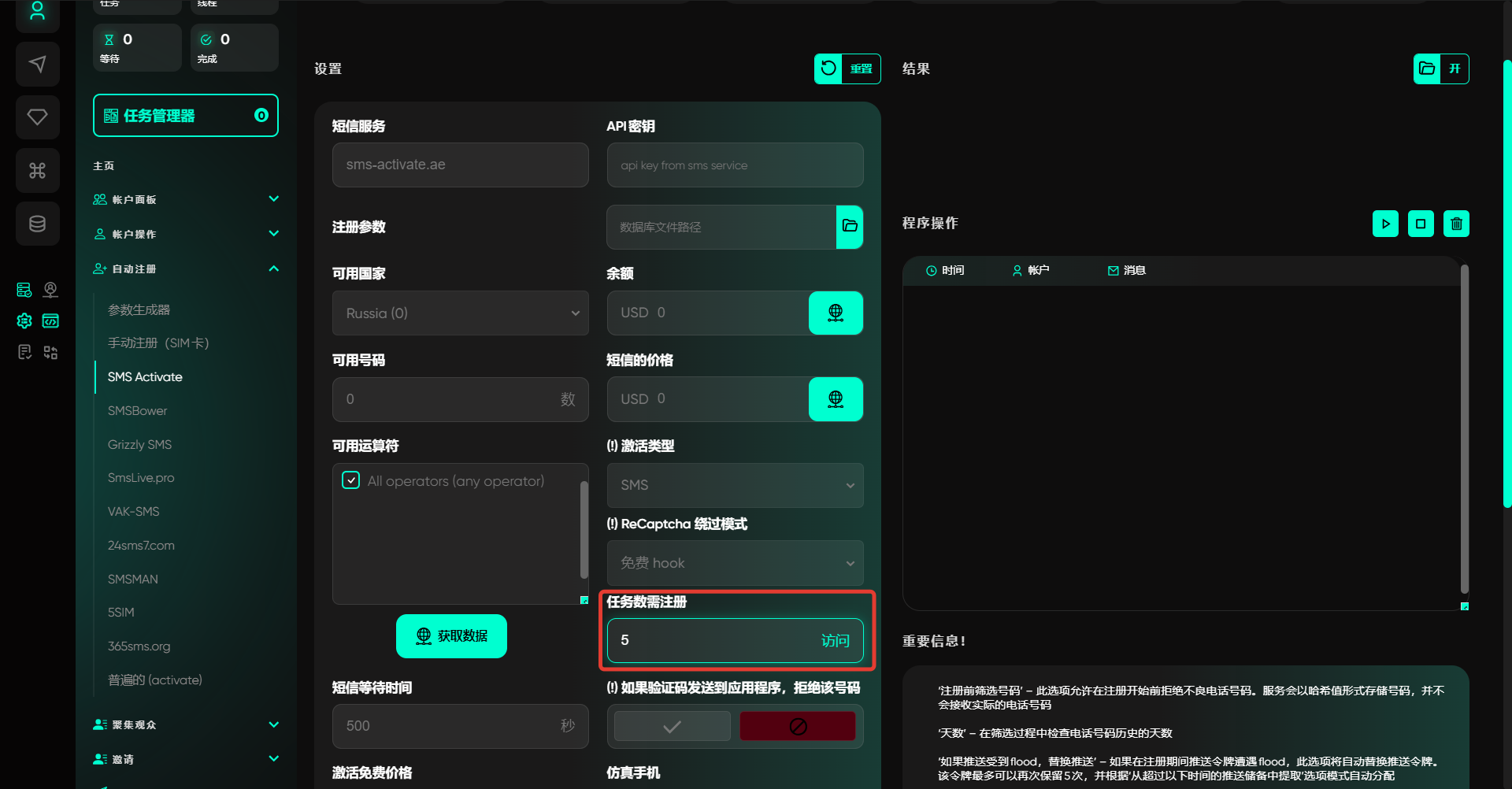Delete program log with trash icon
This screenshot has width=1512, height=789.
click(x=1456, y=224)
